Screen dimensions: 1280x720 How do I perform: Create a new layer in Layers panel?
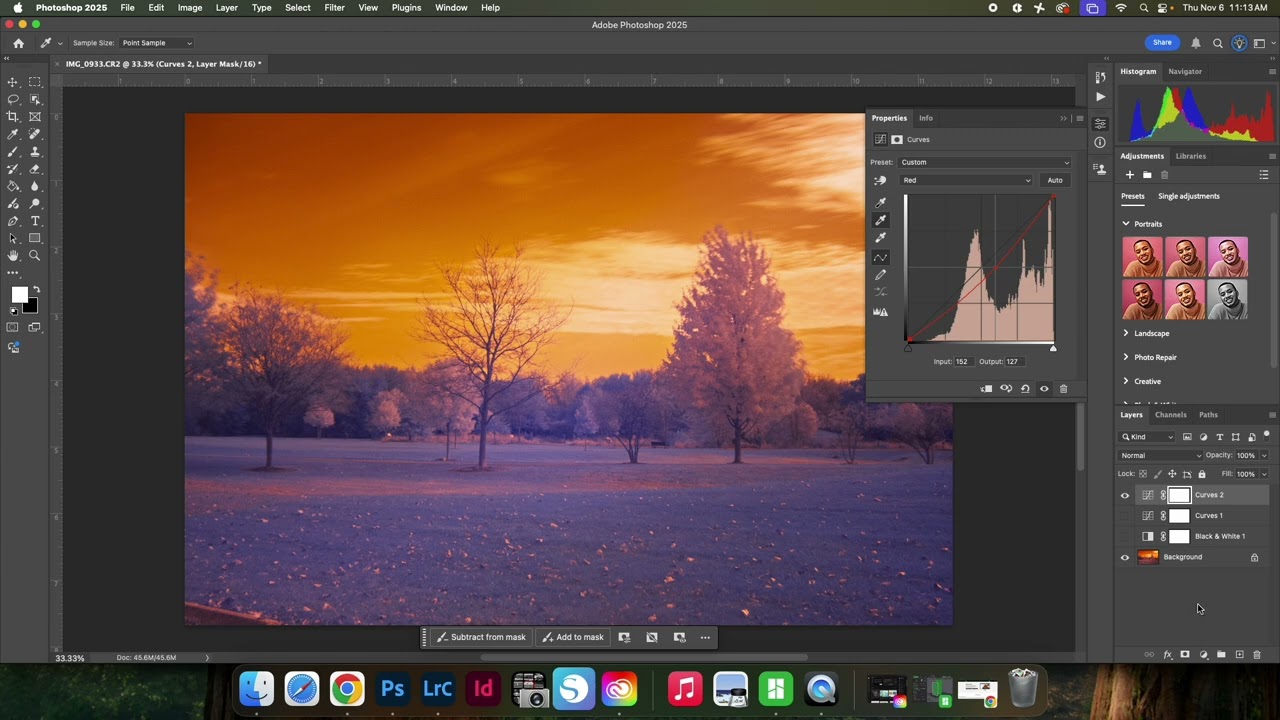[x=1239, y=655]
